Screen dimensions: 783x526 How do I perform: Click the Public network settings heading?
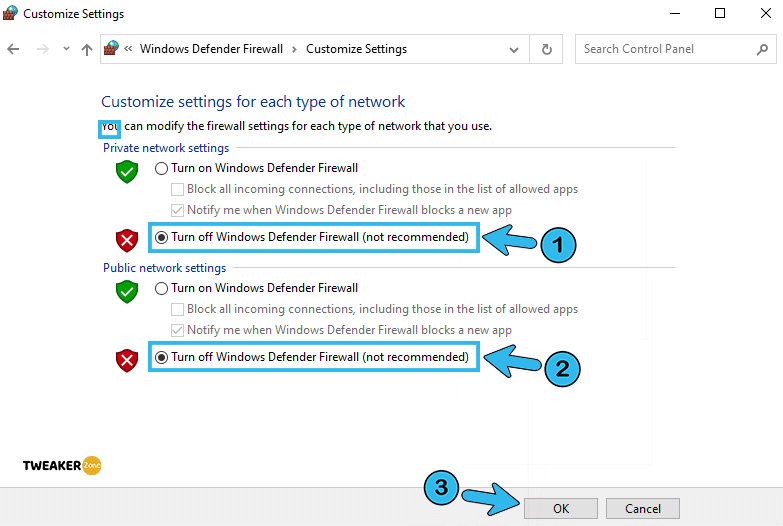pos(164,268)
